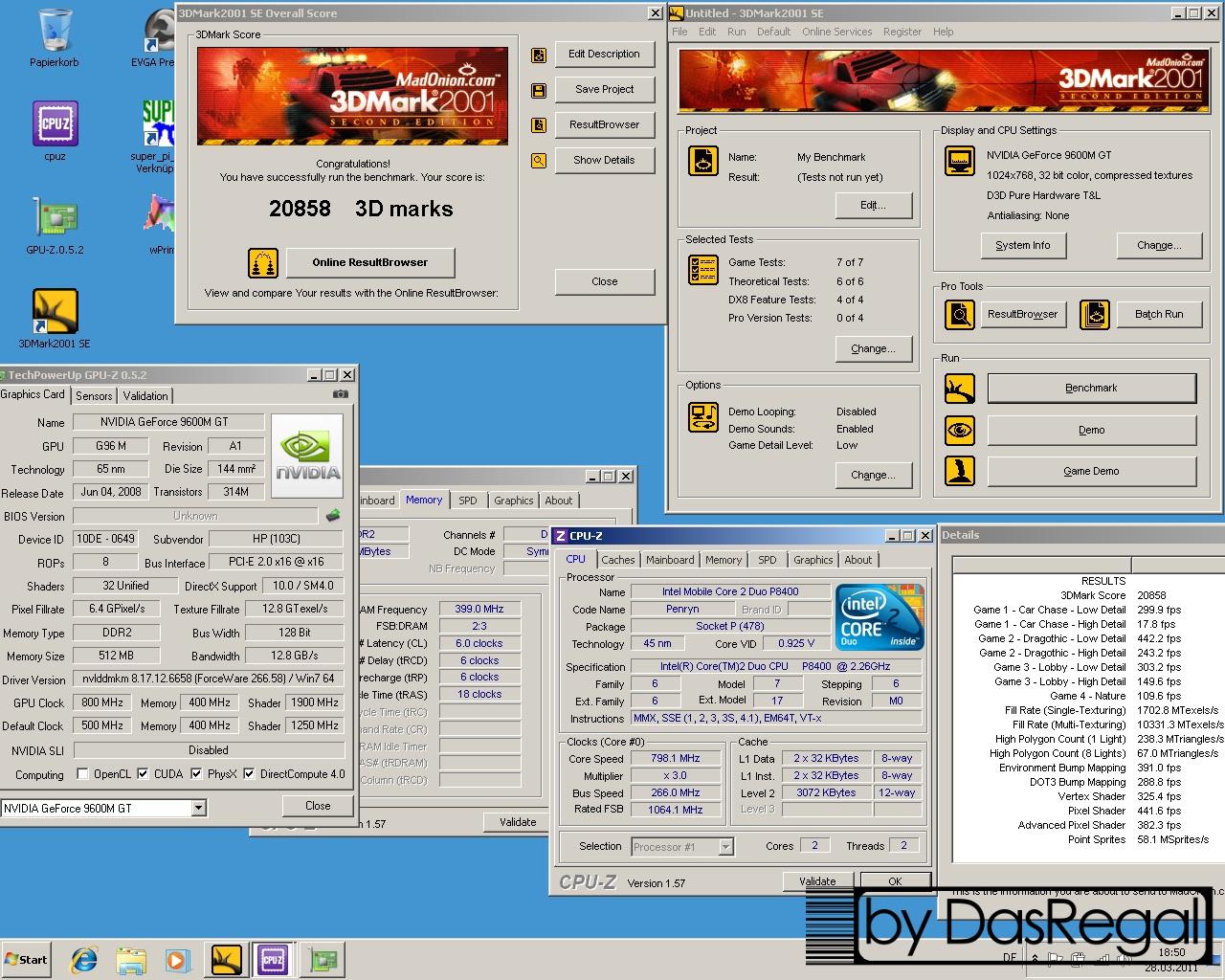Click the Show Details magnifier icon
This screenshot has width=1225, height=980.
539,161
